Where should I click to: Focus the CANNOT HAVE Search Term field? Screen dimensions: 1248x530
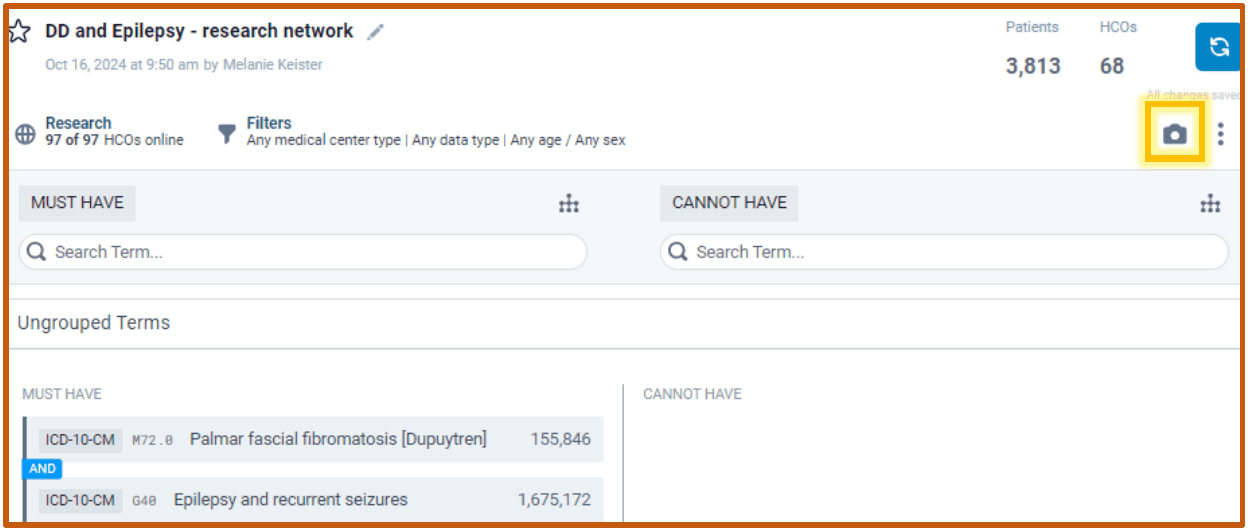point(944,252)
